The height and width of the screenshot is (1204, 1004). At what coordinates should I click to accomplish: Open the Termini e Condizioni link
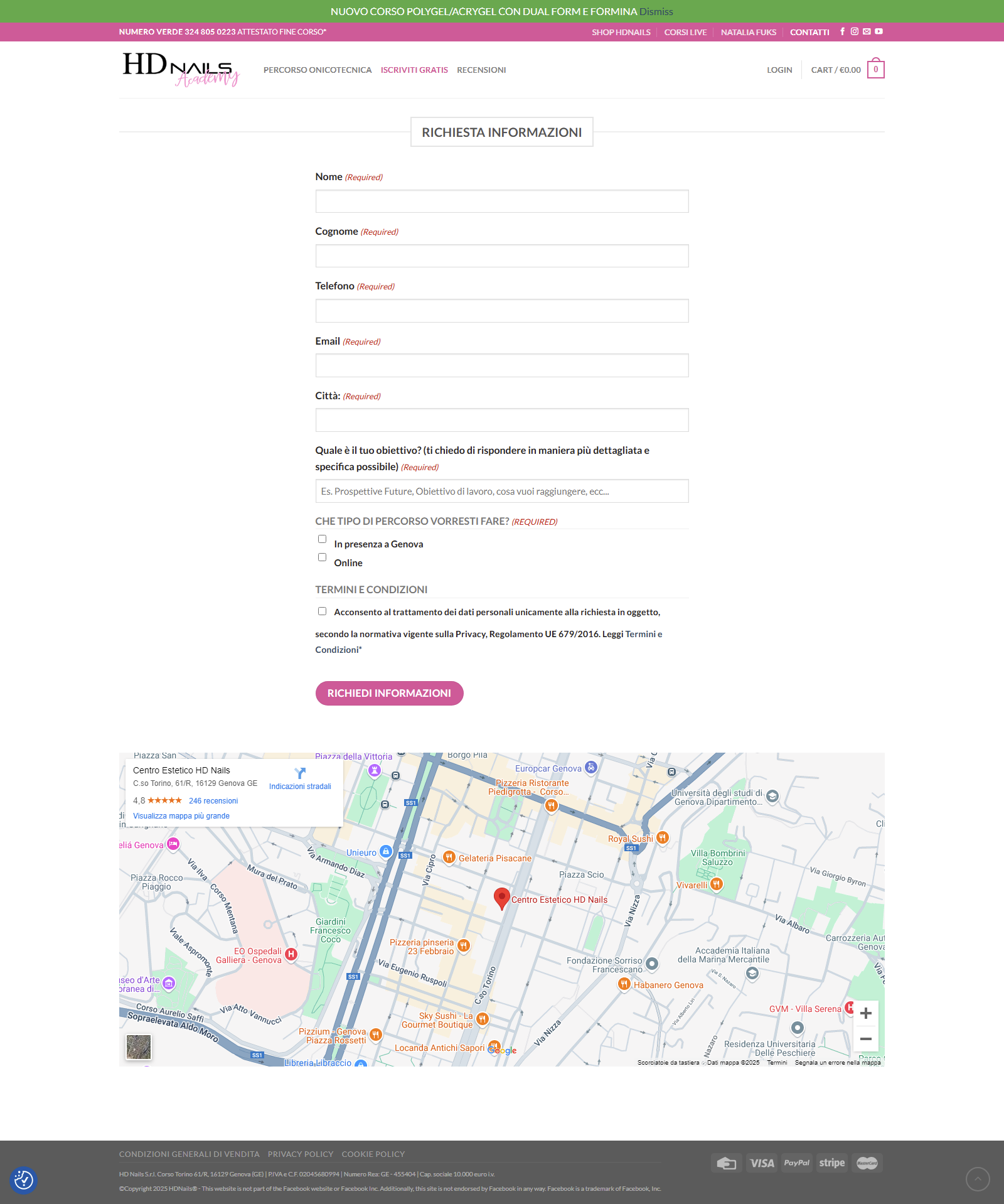644,634
